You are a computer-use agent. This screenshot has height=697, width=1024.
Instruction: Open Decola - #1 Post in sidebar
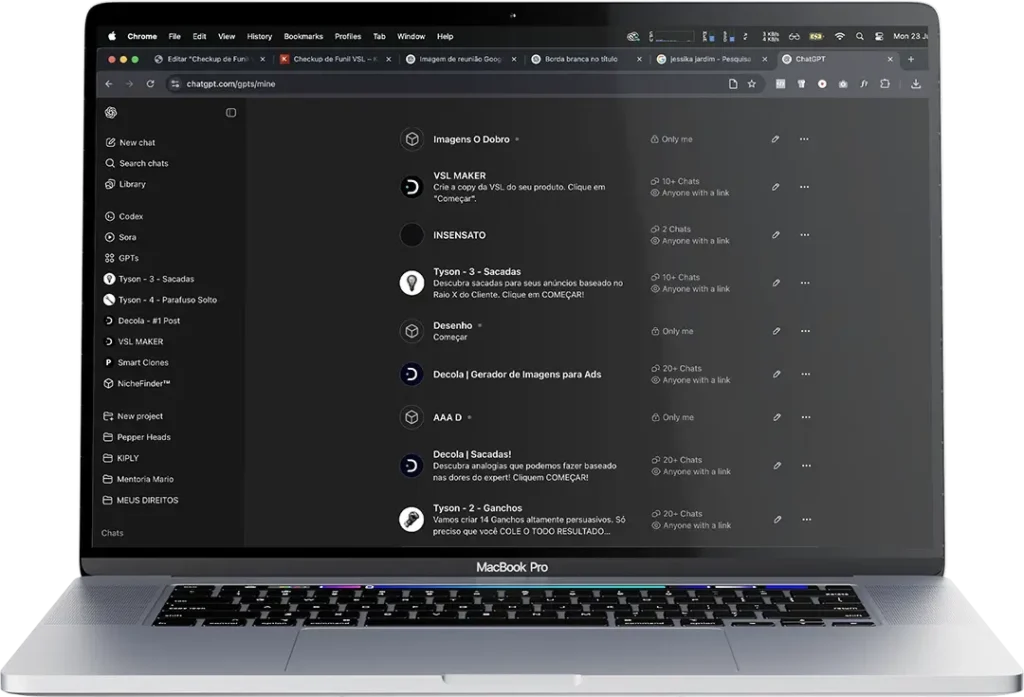pyautogui.click(x=142, y=321)
